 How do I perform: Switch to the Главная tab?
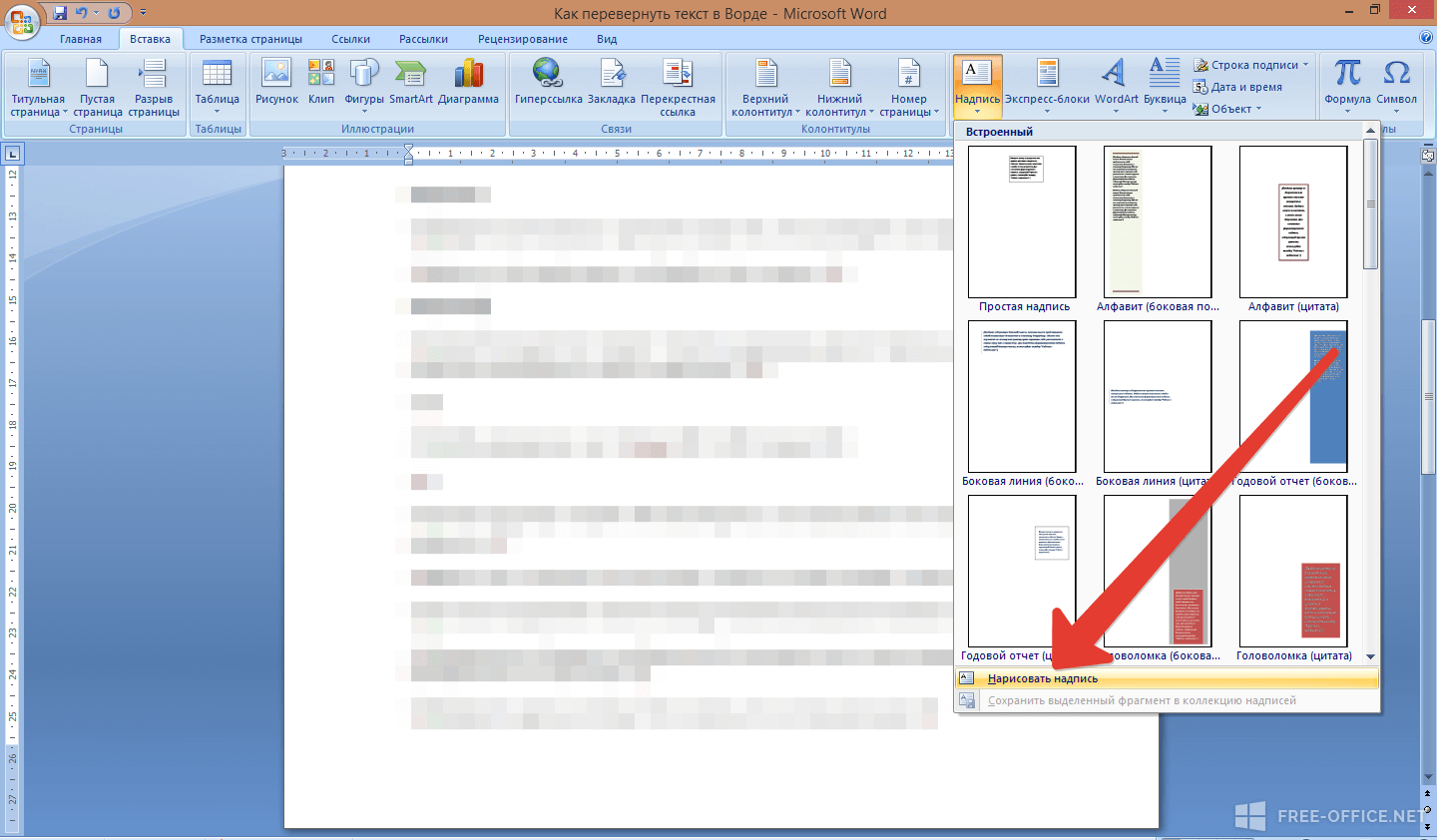(x=81, y=39)
